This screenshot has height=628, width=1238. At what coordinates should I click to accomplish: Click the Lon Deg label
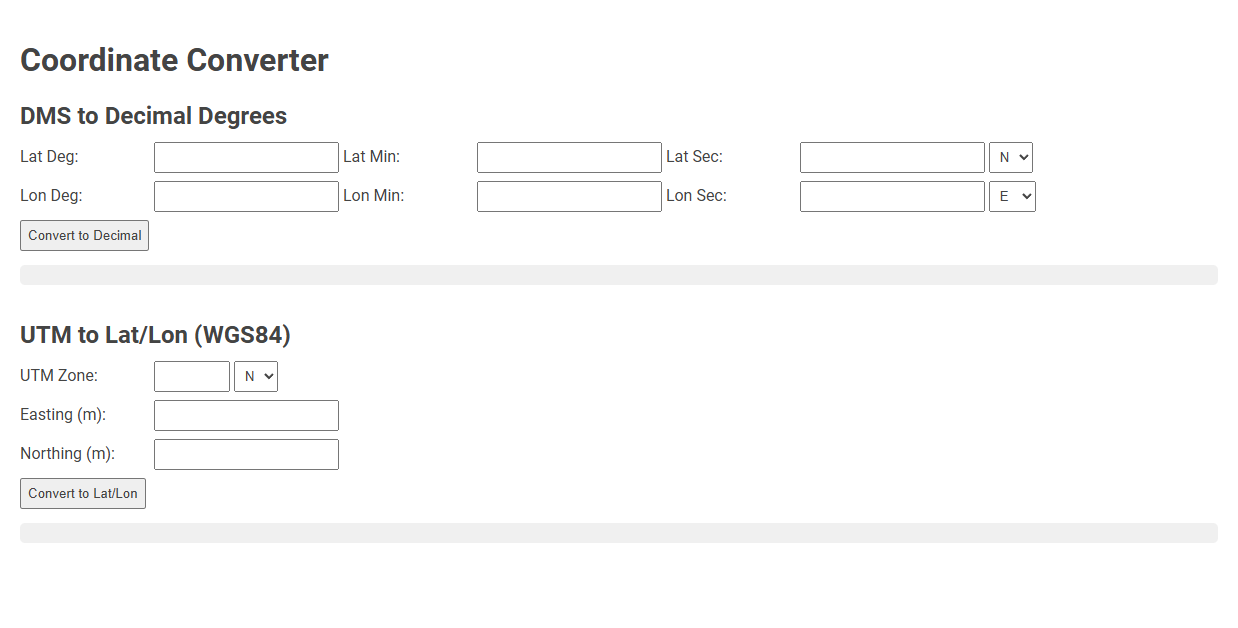49,196
